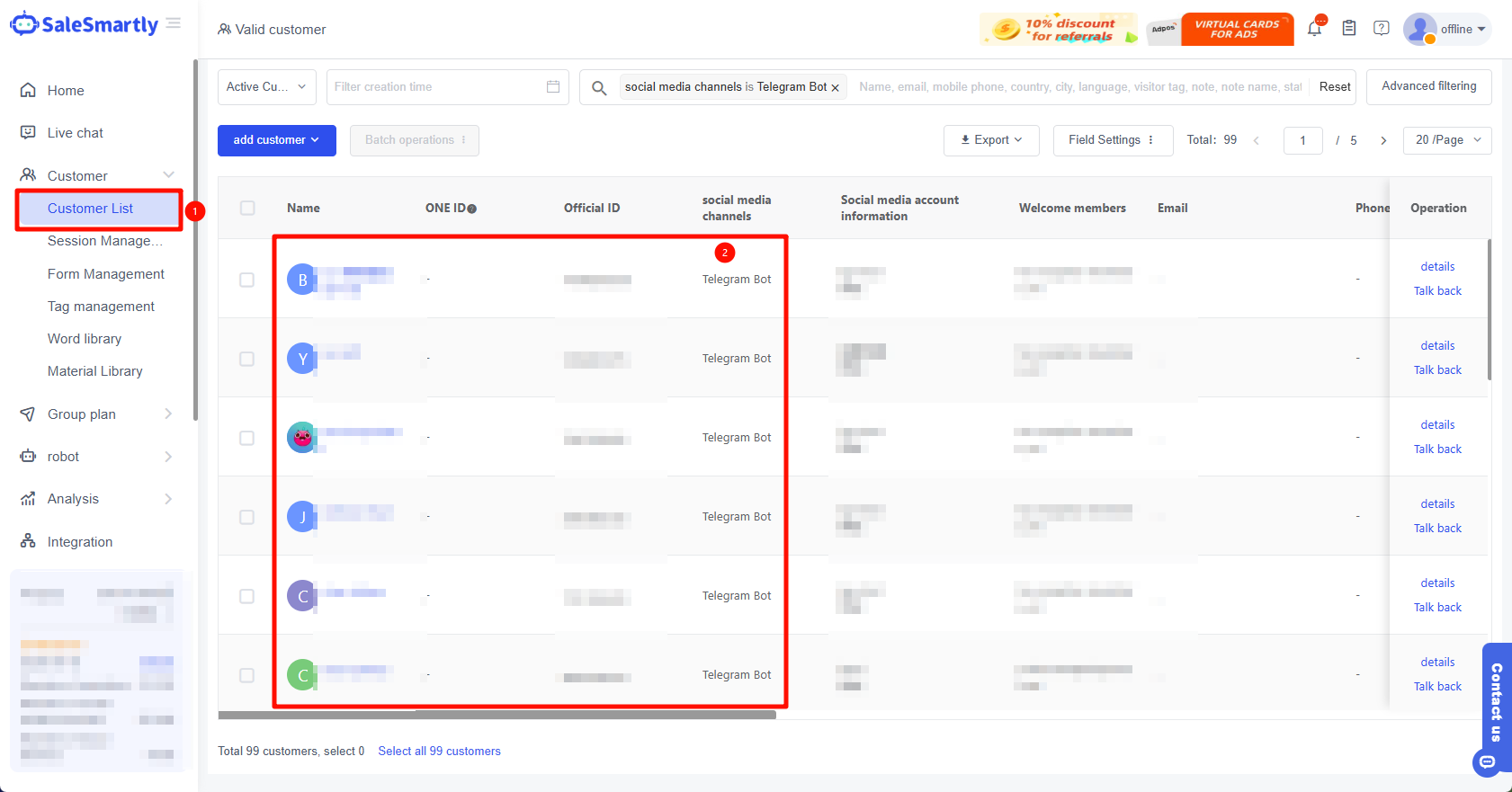
Task: Open the clipboard task icon in header
Action: (1349, 29)
